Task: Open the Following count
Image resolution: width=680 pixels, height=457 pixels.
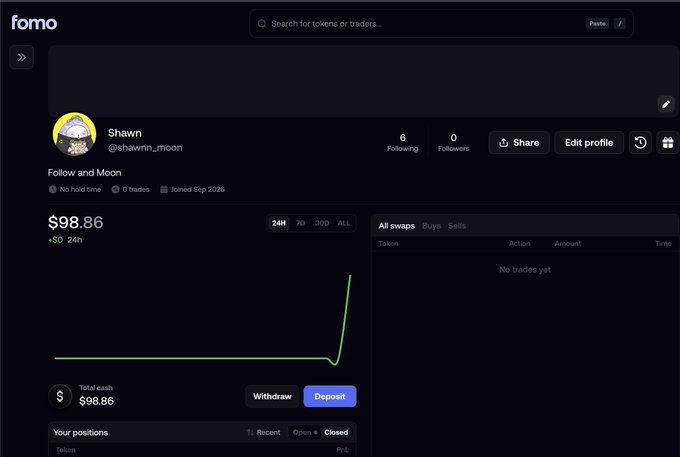Action: (402, 143)
